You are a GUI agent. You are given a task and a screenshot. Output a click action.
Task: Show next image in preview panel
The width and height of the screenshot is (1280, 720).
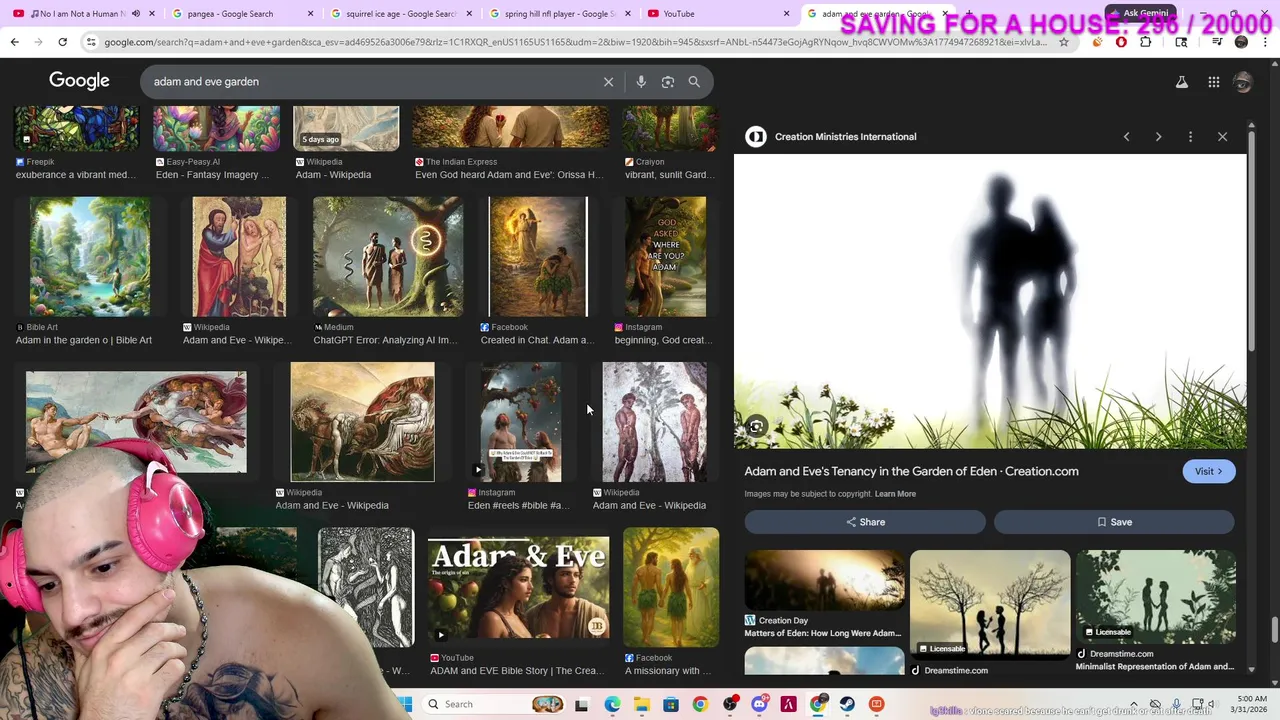pyautogui.click(x=1158, y=137)
